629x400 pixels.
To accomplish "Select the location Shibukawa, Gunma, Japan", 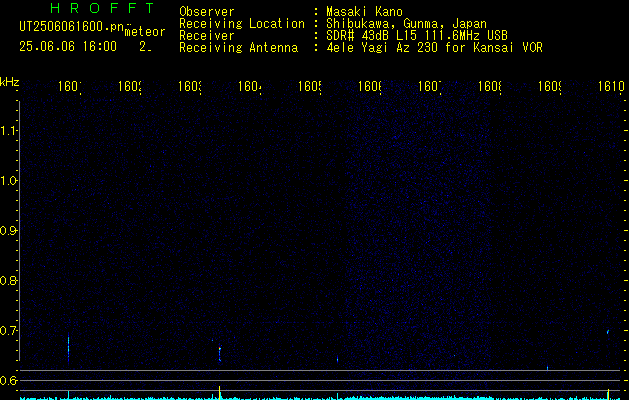I will coord(406,23).
